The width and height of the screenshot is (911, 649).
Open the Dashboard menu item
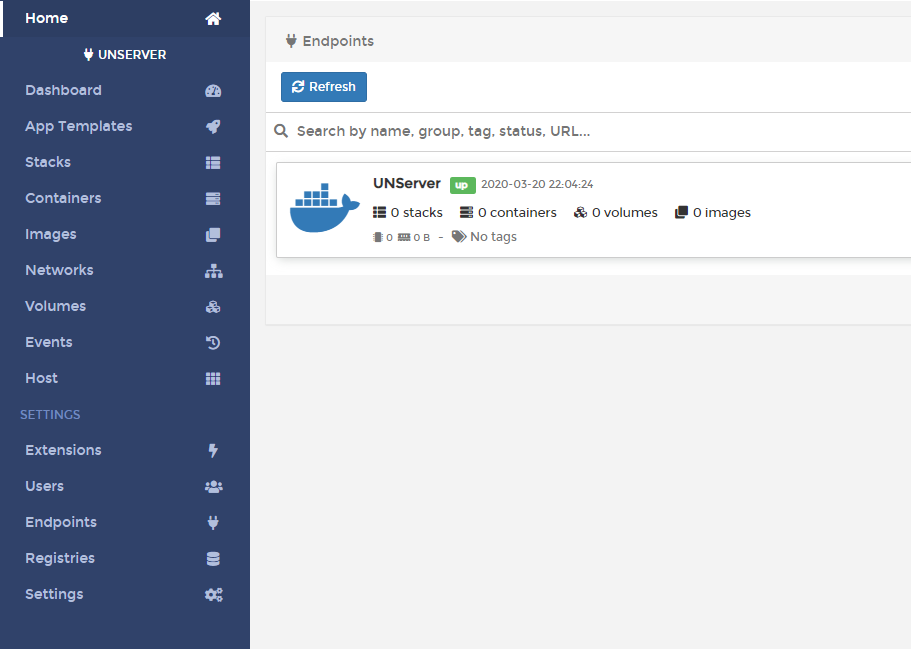(125, 90)
